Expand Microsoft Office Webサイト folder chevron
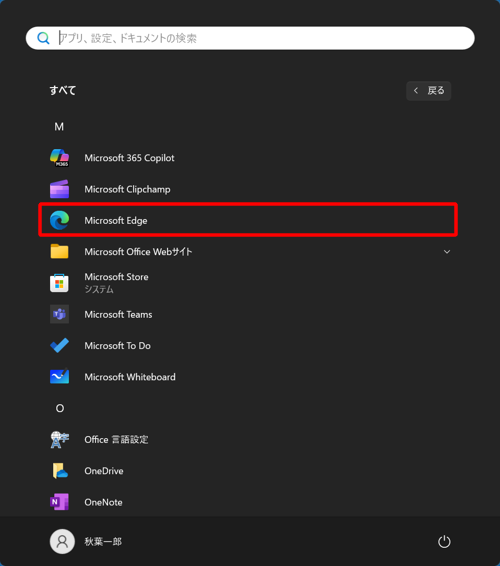This screenshot has width=500, height=566. tap(447, 252)
